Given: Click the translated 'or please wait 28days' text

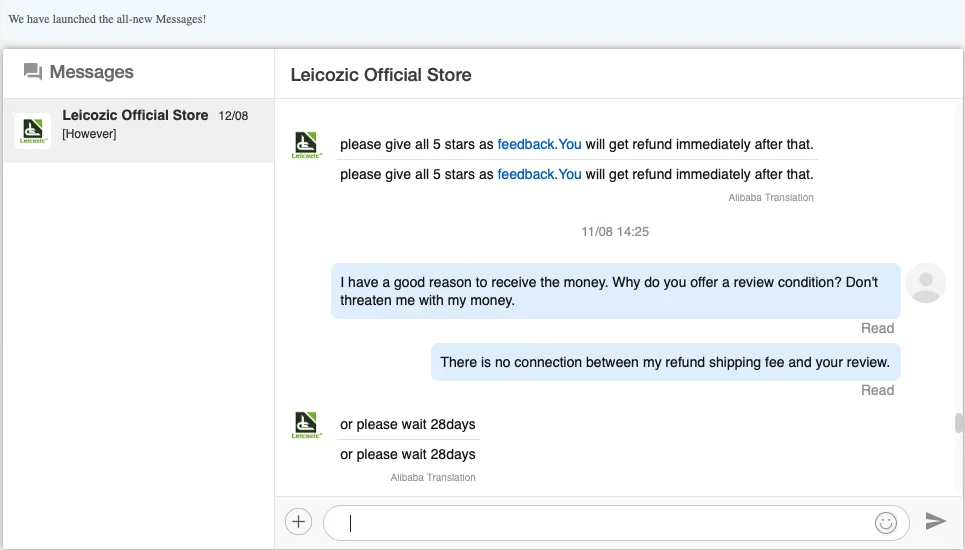Looking at the screenshot, I should 407,455.
